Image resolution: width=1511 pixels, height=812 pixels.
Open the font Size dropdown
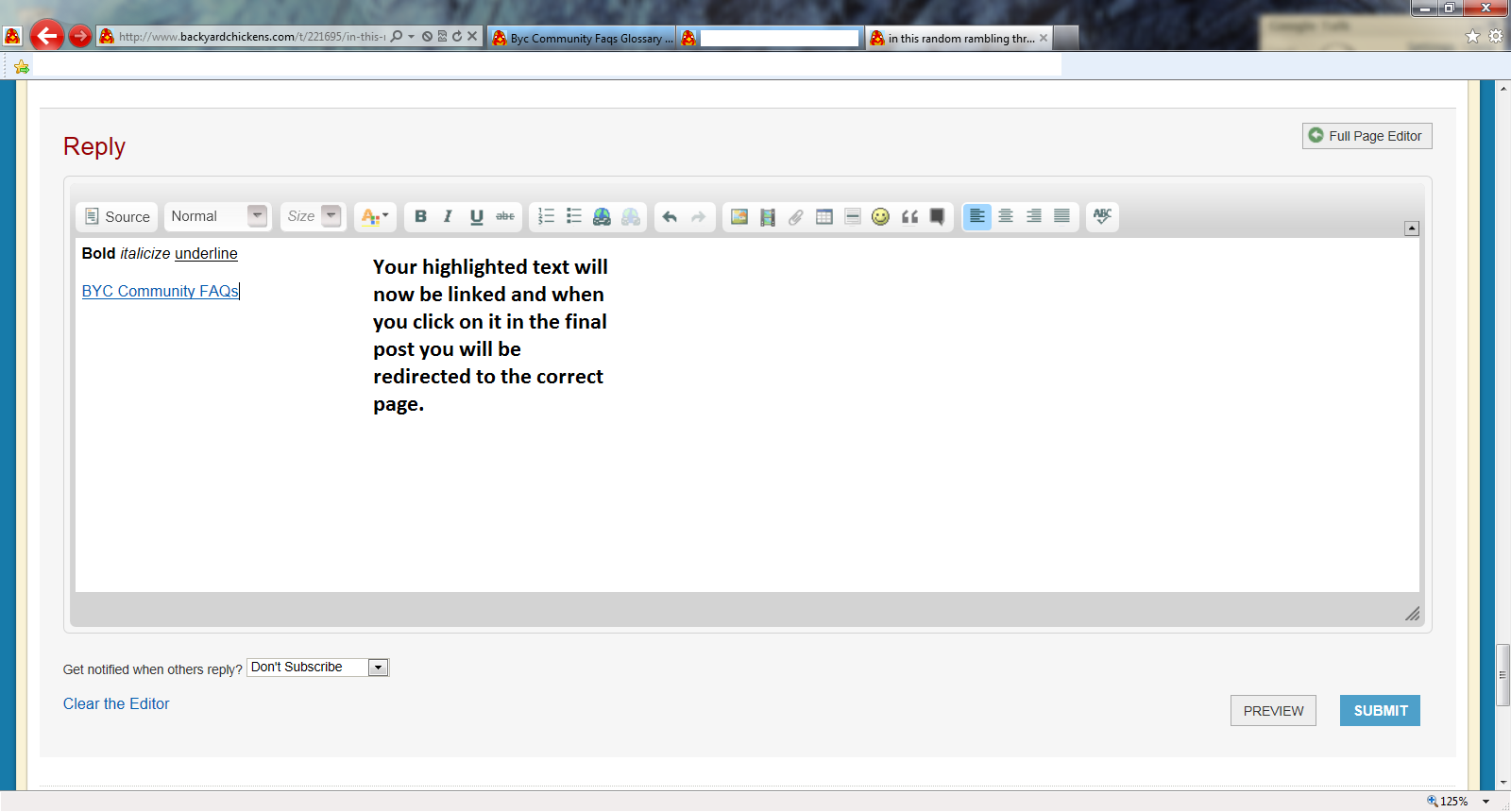[313, 216]
